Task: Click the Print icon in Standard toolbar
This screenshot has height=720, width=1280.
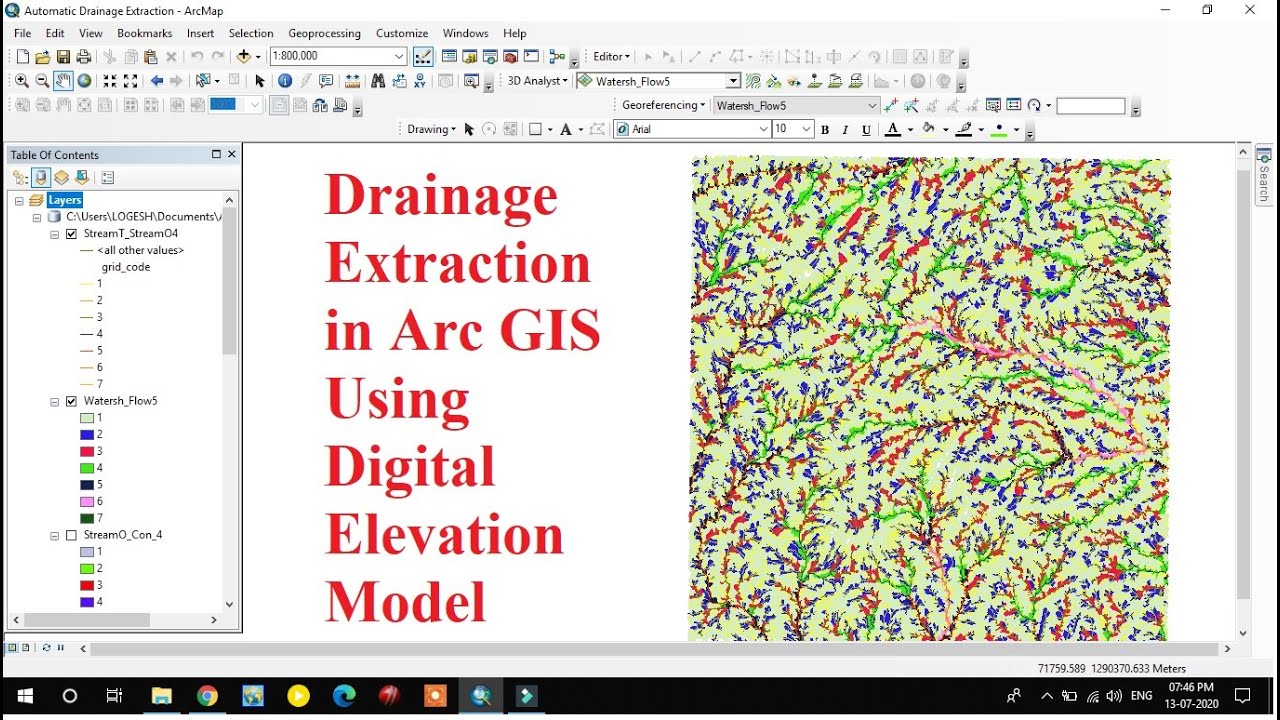Action: click(x=83, y=57)
